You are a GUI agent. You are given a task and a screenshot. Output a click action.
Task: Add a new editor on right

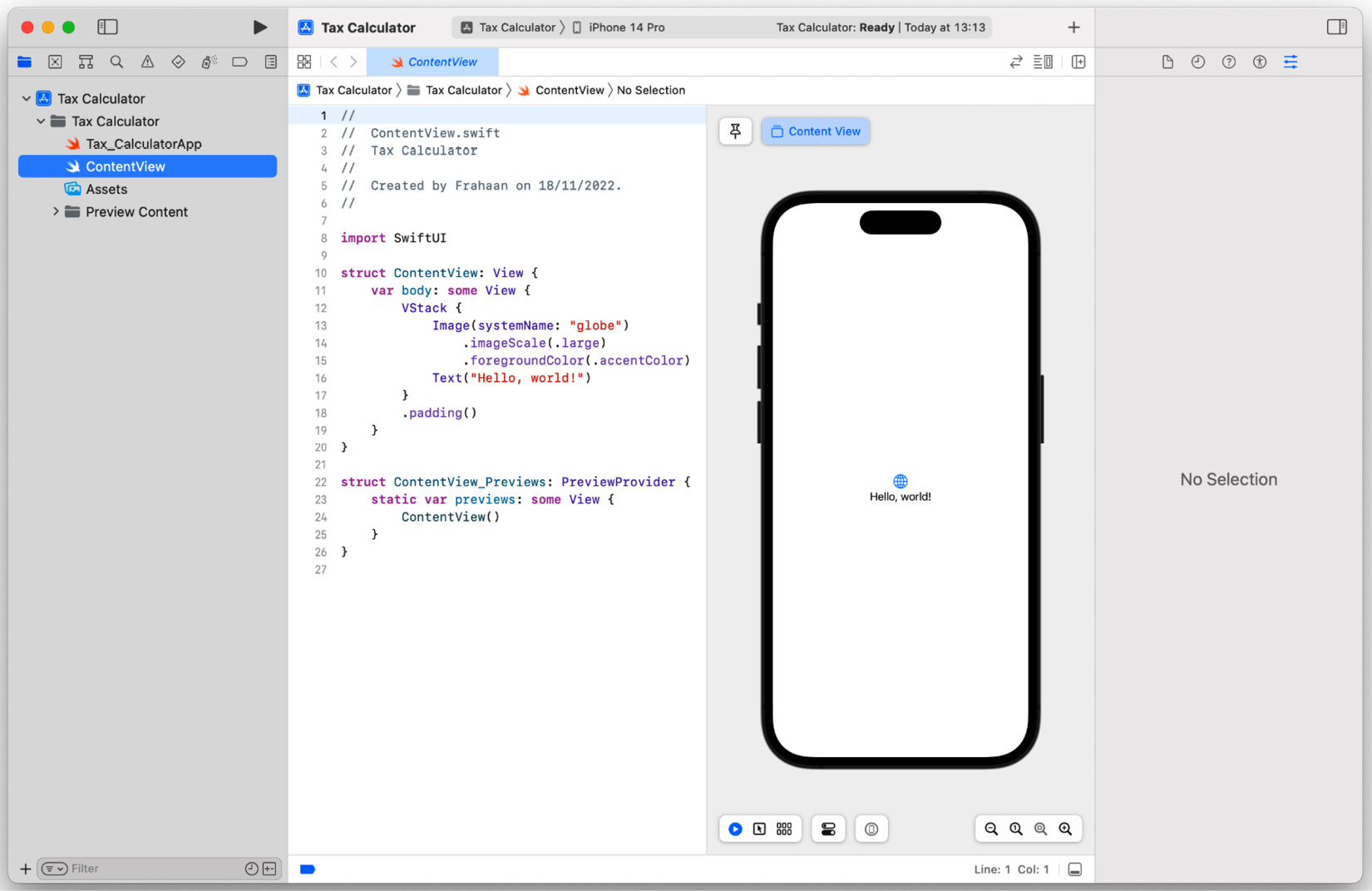pos(1078,62)
